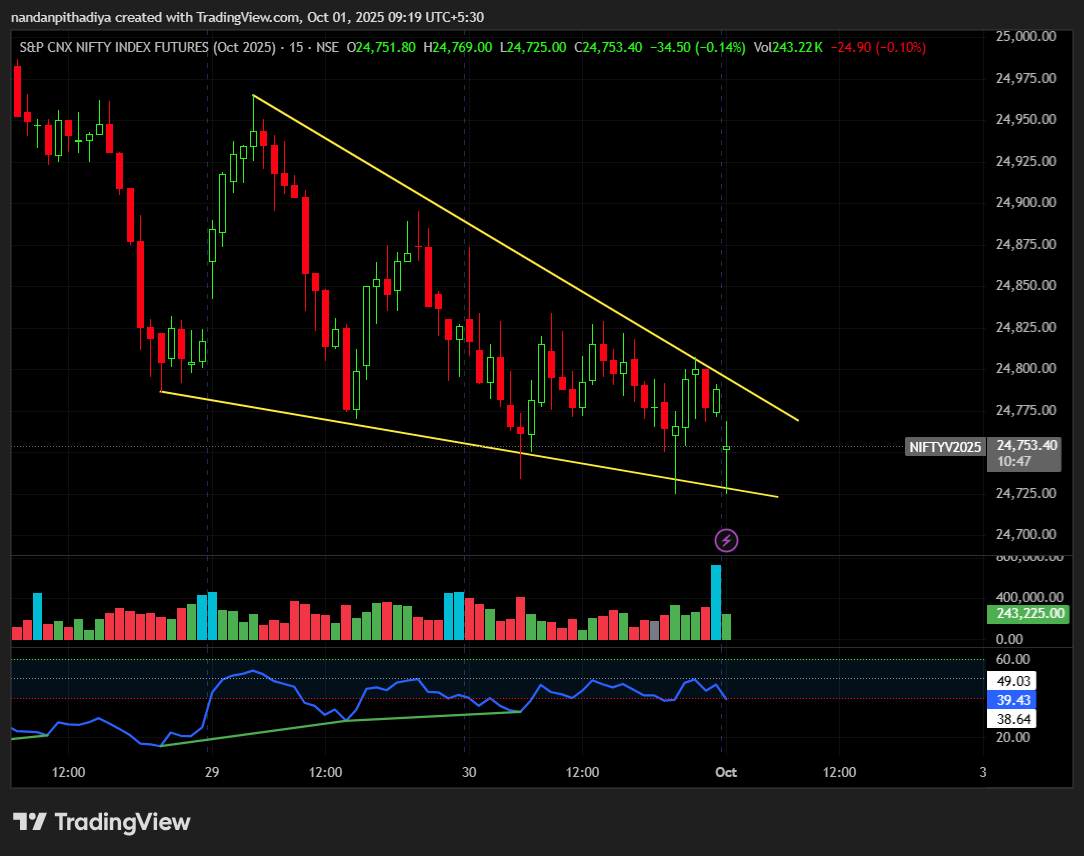Click the lower yellow wedge trendline
This screenshot has width=1084, height=856.
click(469, 444)
